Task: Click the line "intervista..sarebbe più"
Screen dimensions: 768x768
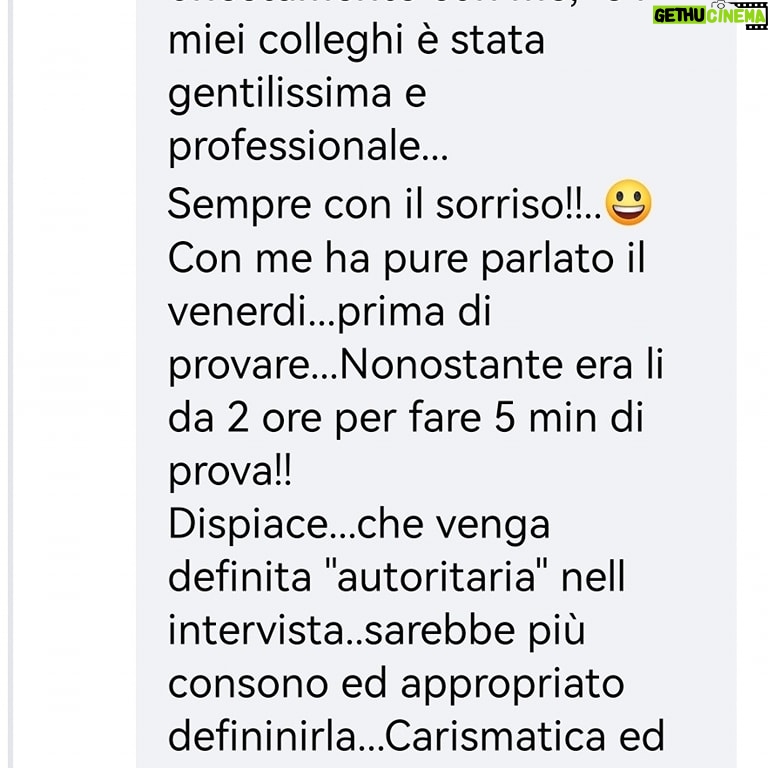Action: (377, 632)
